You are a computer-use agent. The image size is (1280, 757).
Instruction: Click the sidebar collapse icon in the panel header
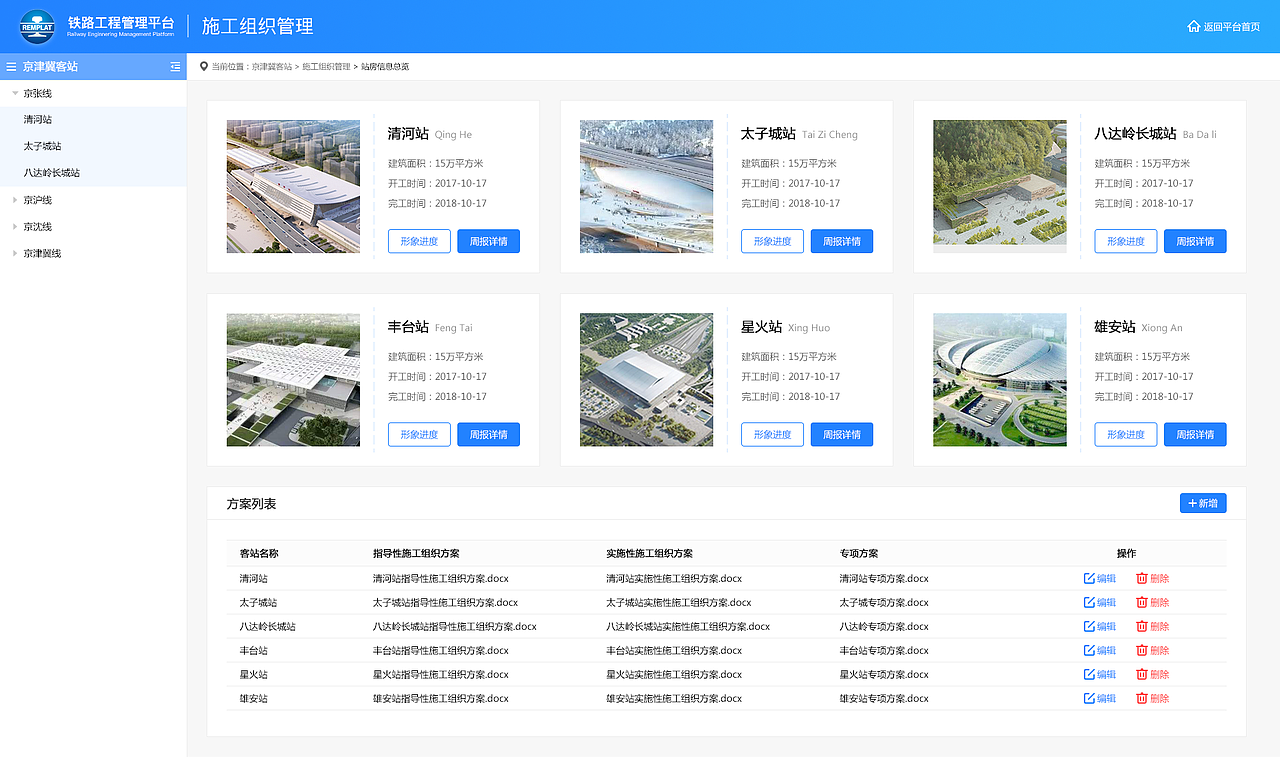pos(175,66)
